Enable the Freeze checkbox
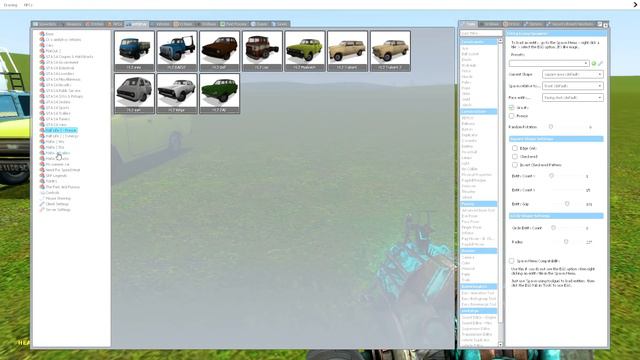The width and height of the screenshot is (640, 360). [511, 116]
